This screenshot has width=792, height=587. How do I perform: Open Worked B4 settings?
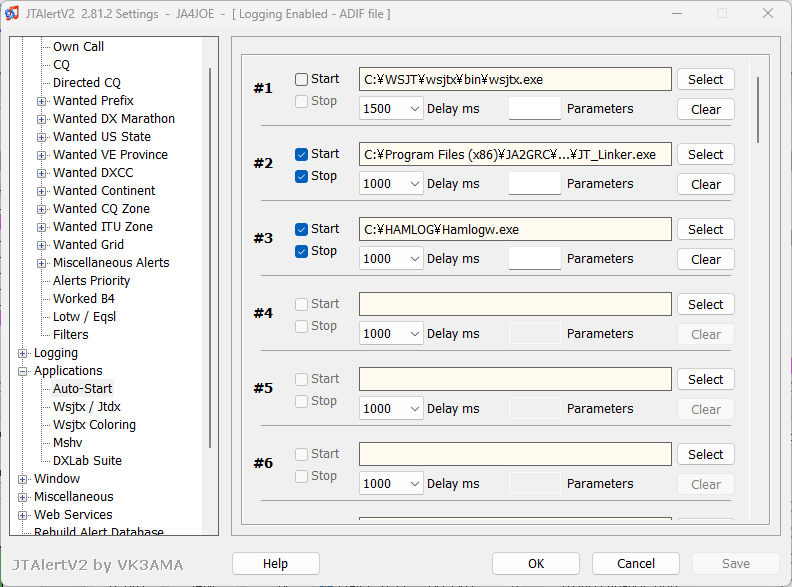point(84,299)
